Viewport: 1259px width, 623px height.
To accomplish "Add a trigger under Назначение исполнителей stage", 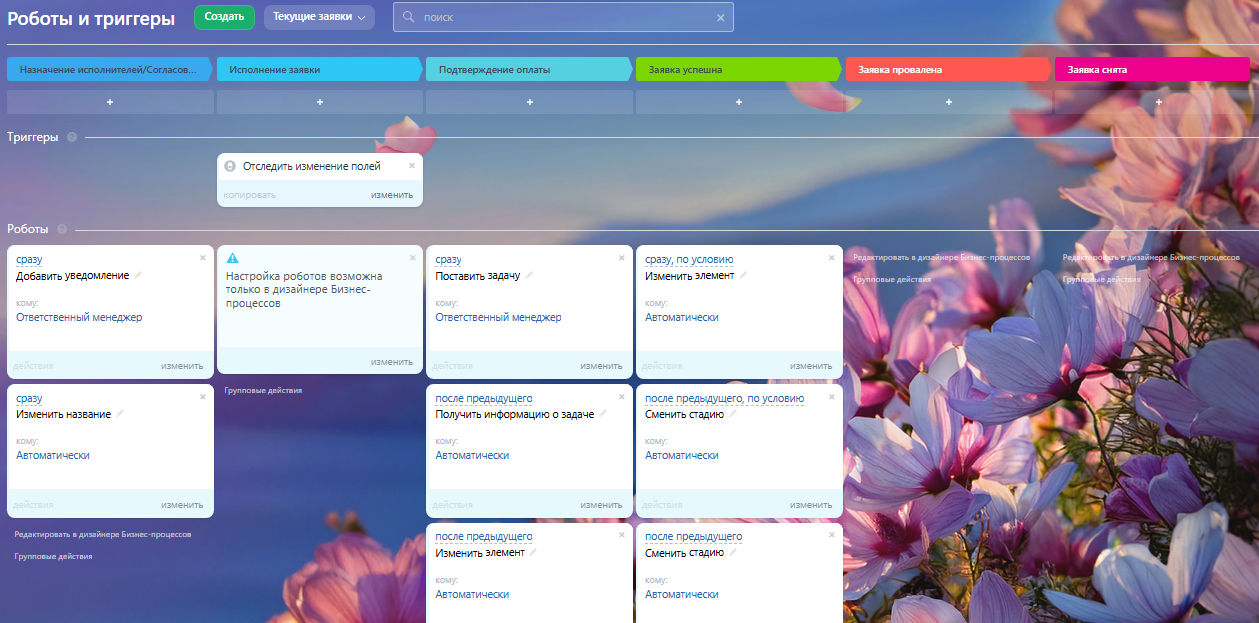I will click(110, 102).
